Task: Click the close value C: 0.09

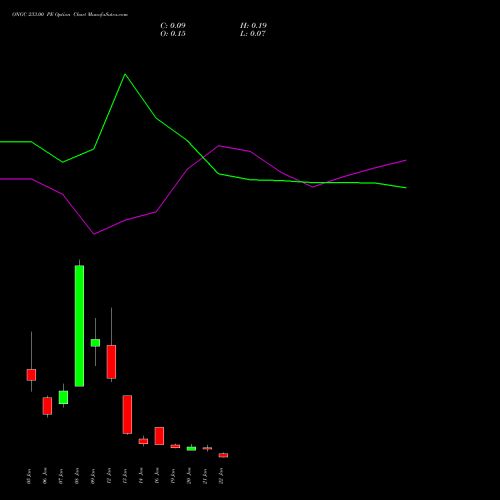Action: pos(173,25)
